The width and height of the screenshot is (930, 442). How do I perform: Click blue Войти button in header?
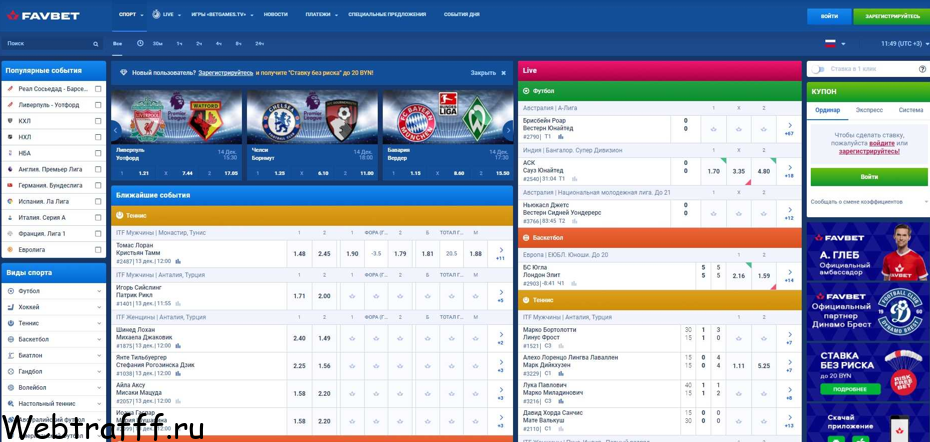point(829,17)
